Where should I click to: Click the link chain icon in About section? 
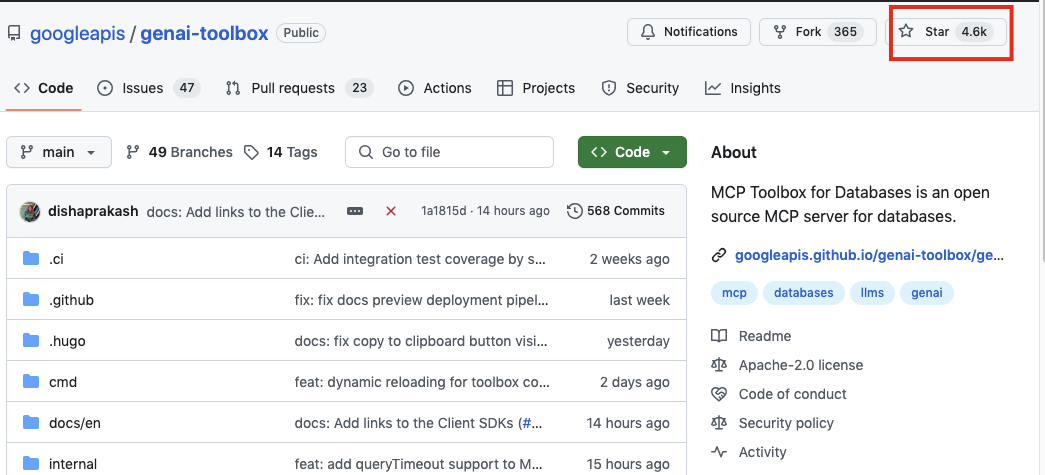718,256
